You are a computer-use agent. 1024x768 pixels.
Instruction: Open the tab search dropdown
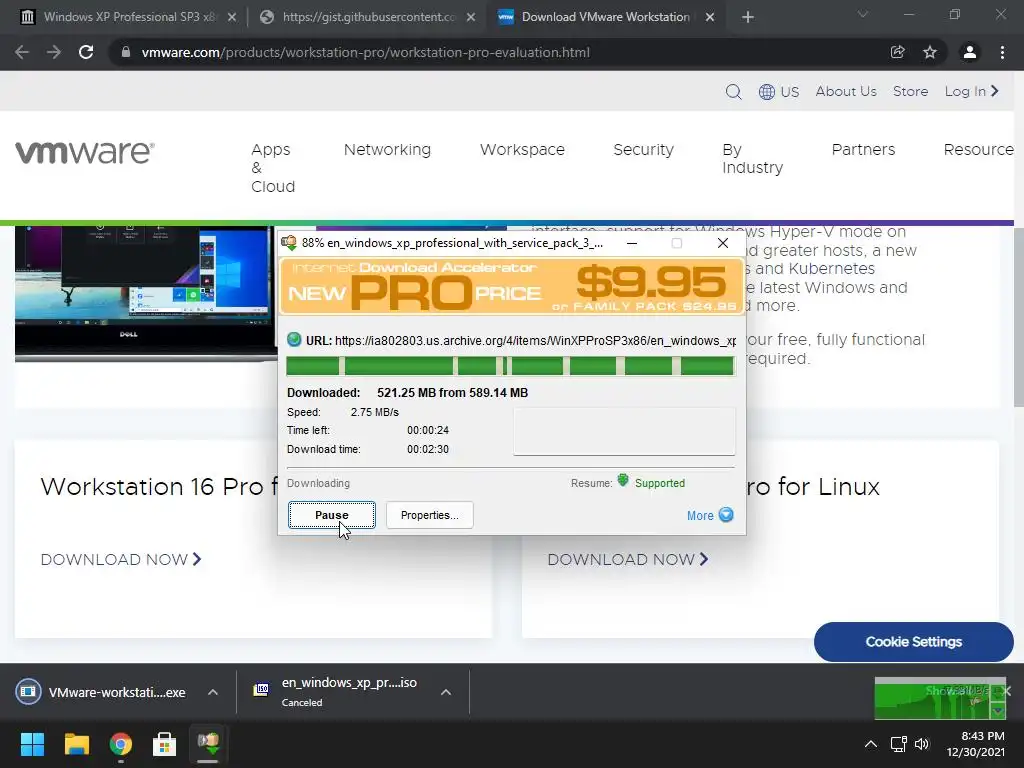[863, 14]
